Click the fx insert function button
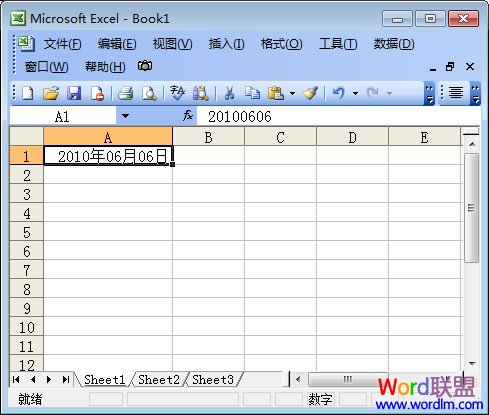Viewport: 489px width, 415px height. pyautogui.click(x=188, y=116)
